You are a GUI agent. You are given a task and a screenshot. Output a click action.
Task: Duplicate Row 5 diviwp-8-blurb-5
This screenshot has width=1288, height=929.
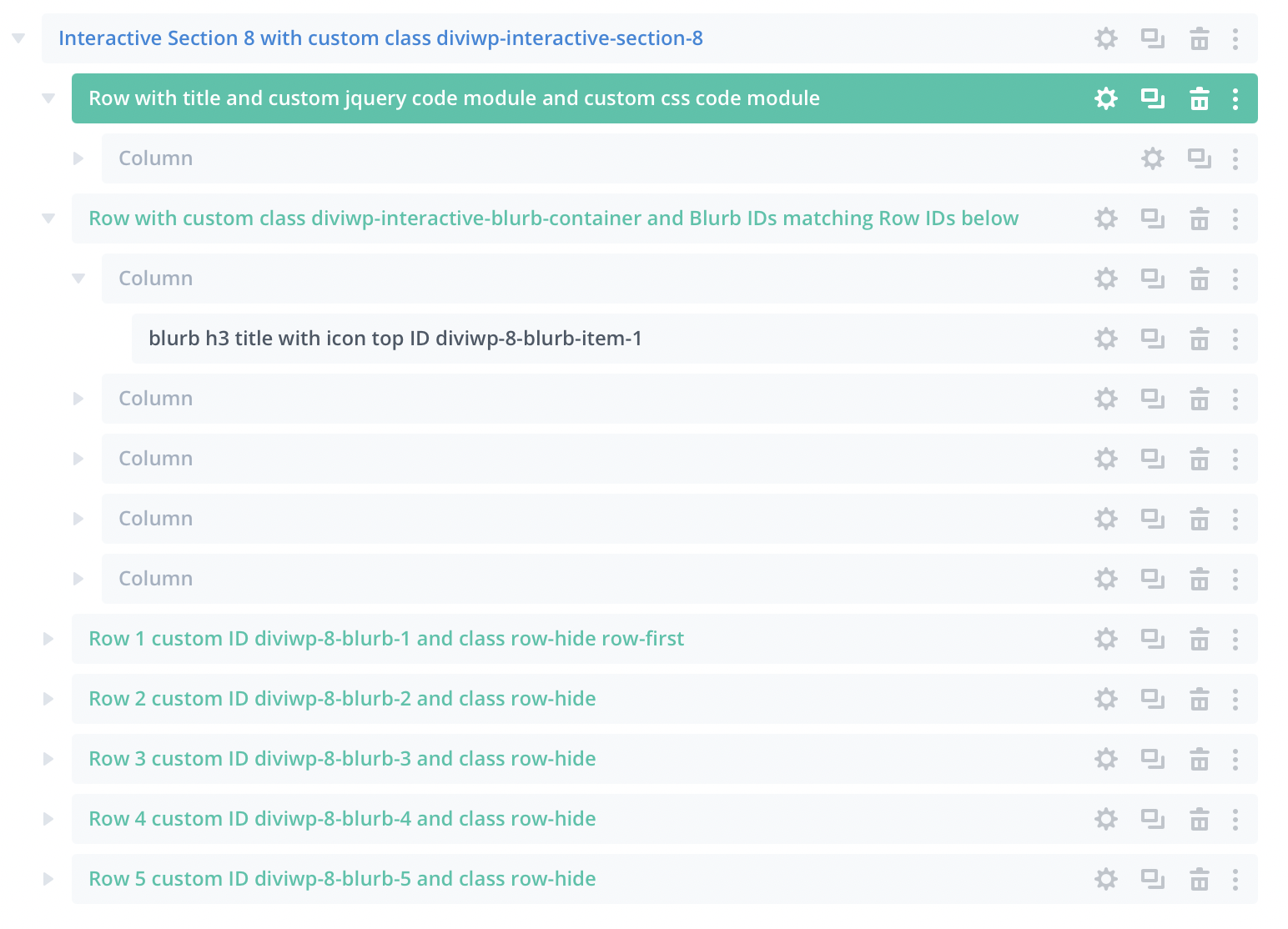[x=1153, y=879]
